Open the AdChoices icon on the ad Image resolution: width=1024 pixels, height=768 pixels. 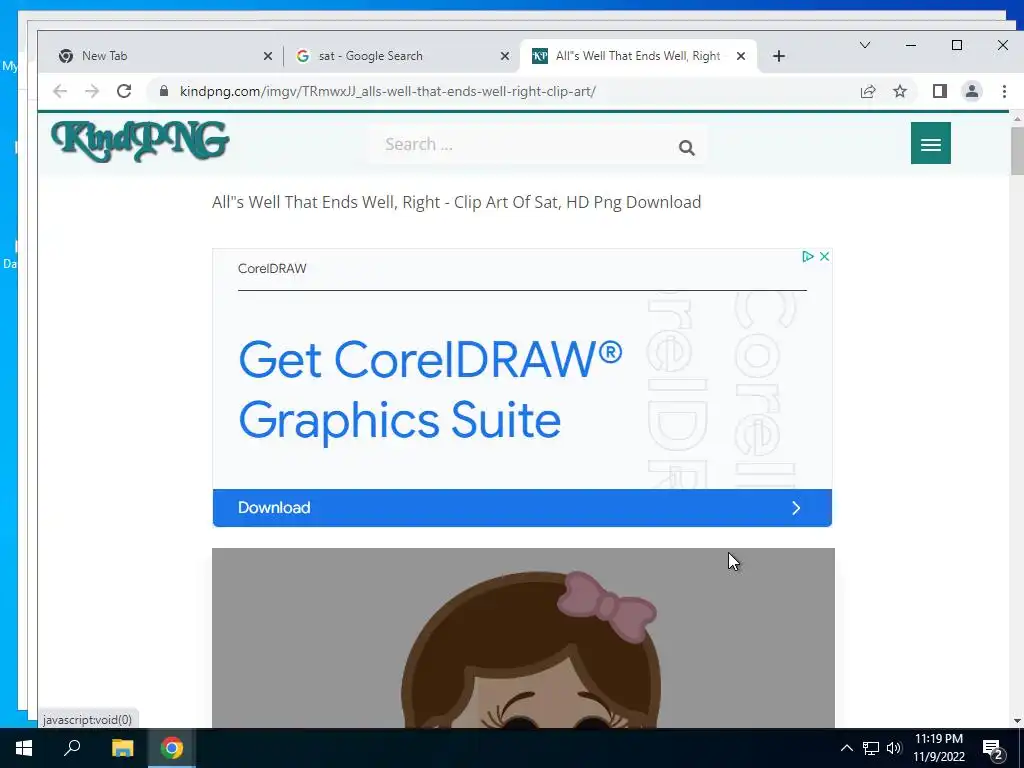[x=808, y=257]
